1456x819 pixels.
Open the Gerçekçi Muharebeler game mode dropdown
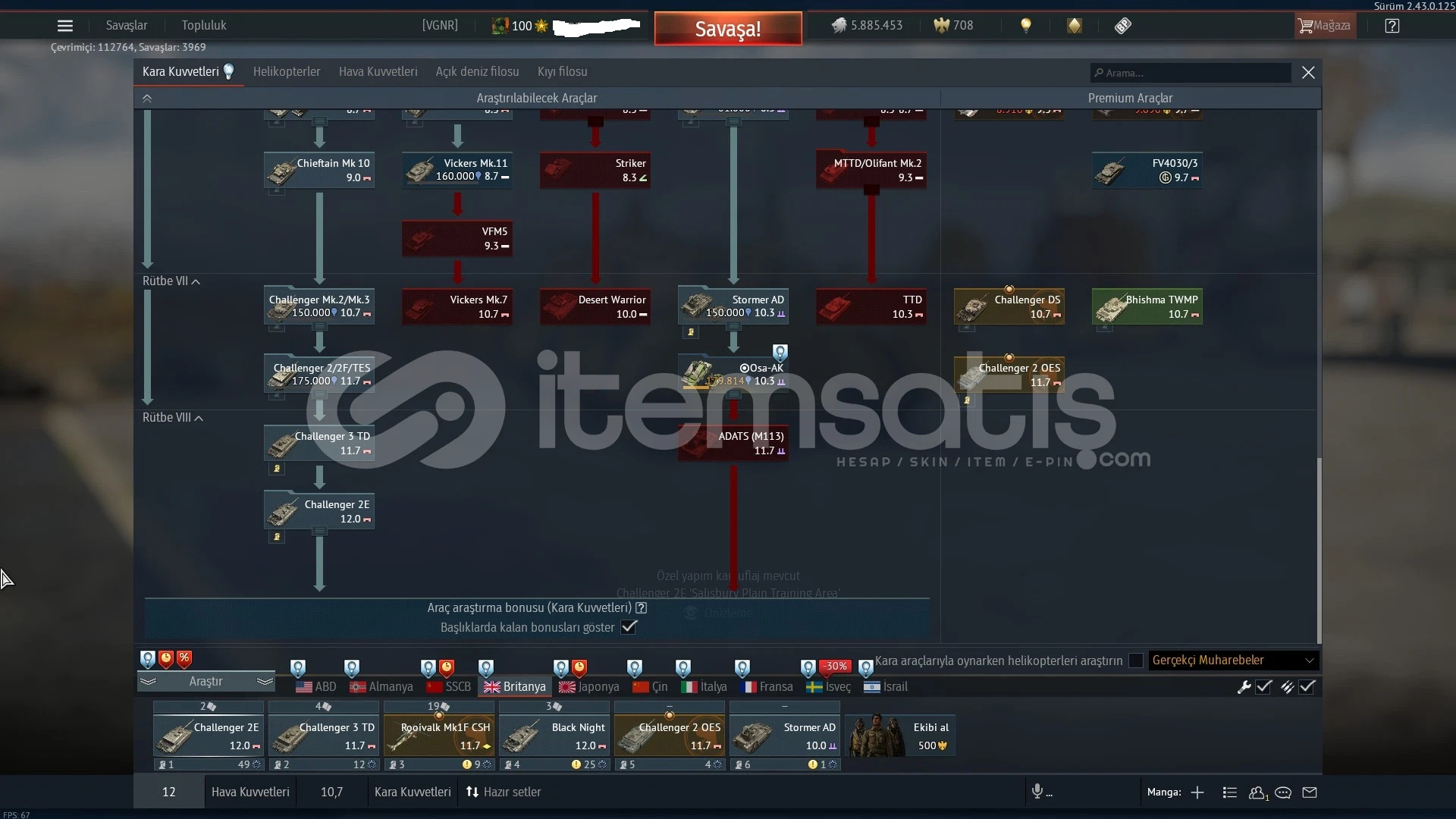click(x=1234, y=661)
